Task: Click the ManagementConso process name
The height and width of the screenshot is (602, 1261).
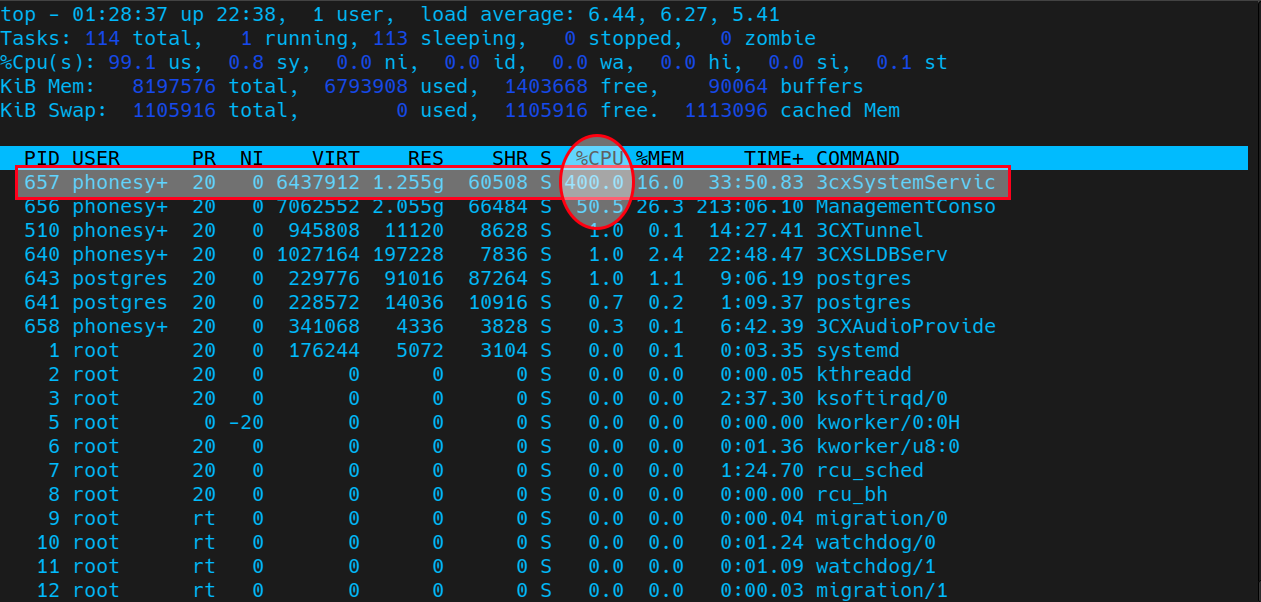Action: click(x=905, y=207)
